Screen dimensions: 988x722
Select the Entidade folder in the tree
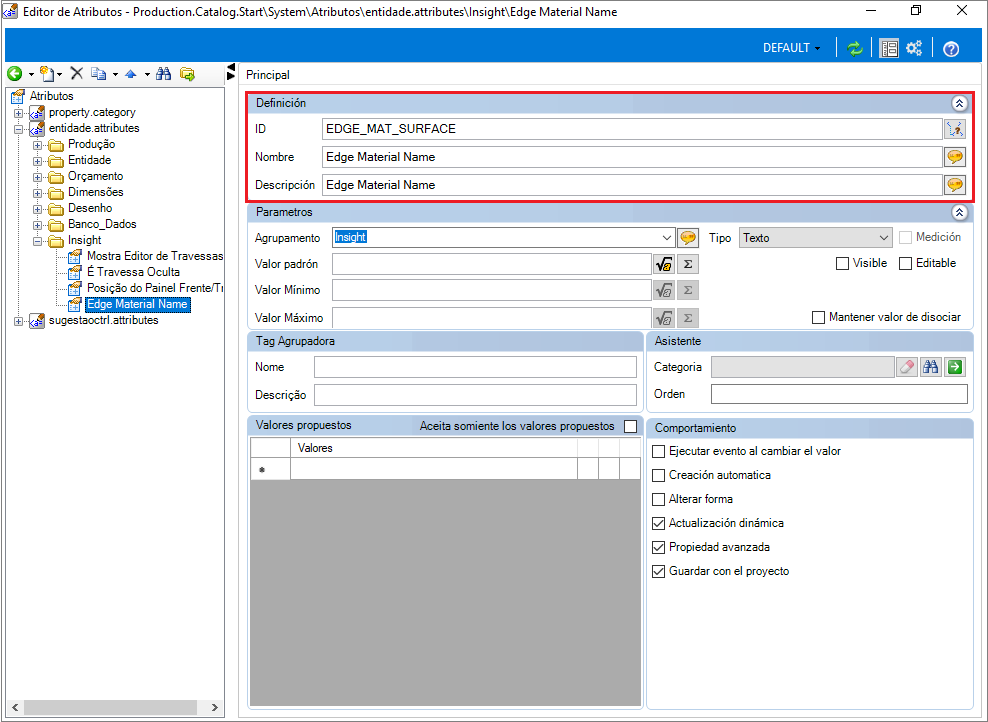pyautogui.click(x=89, y=160)
